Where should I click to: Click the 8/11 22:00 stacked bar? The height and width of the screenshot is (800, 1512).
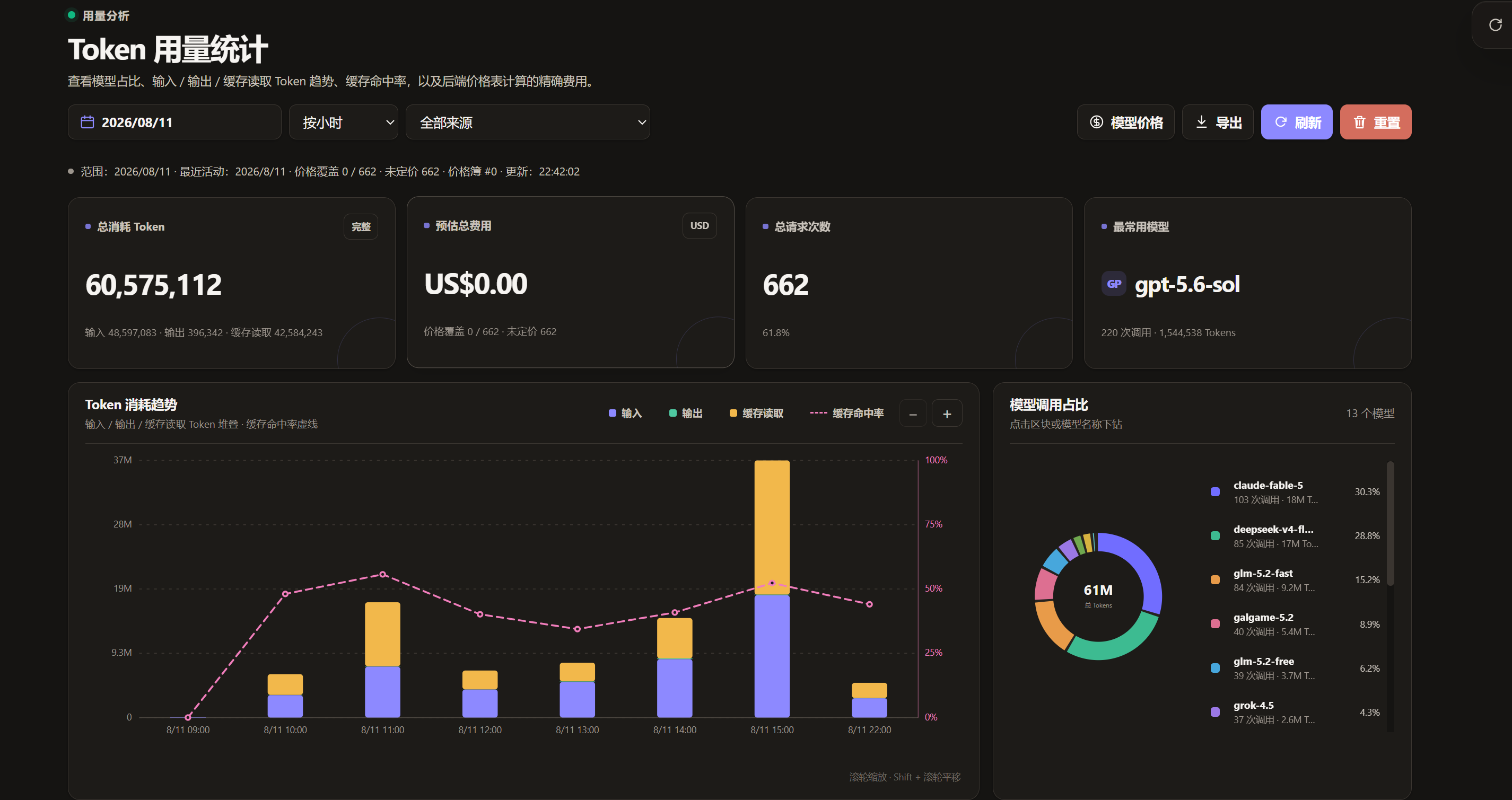tap(869, 700)
